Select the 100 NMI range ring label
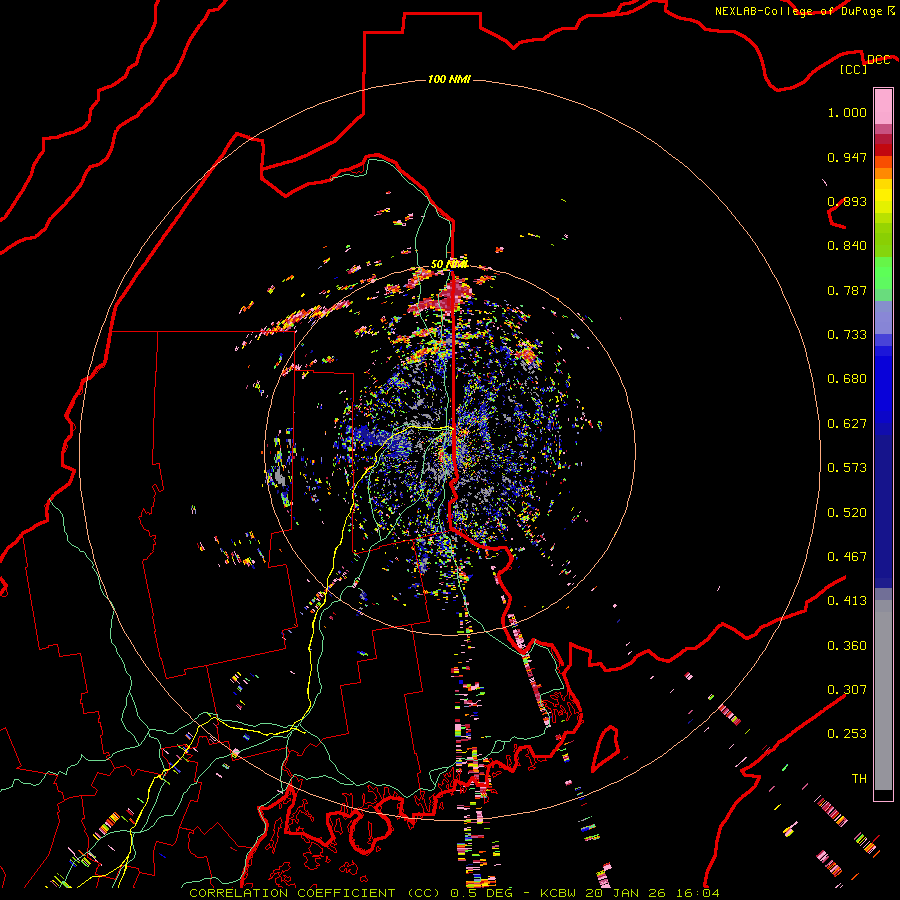Image resolution: width=900 pixels, height=900 pixels. click(449, 79)
